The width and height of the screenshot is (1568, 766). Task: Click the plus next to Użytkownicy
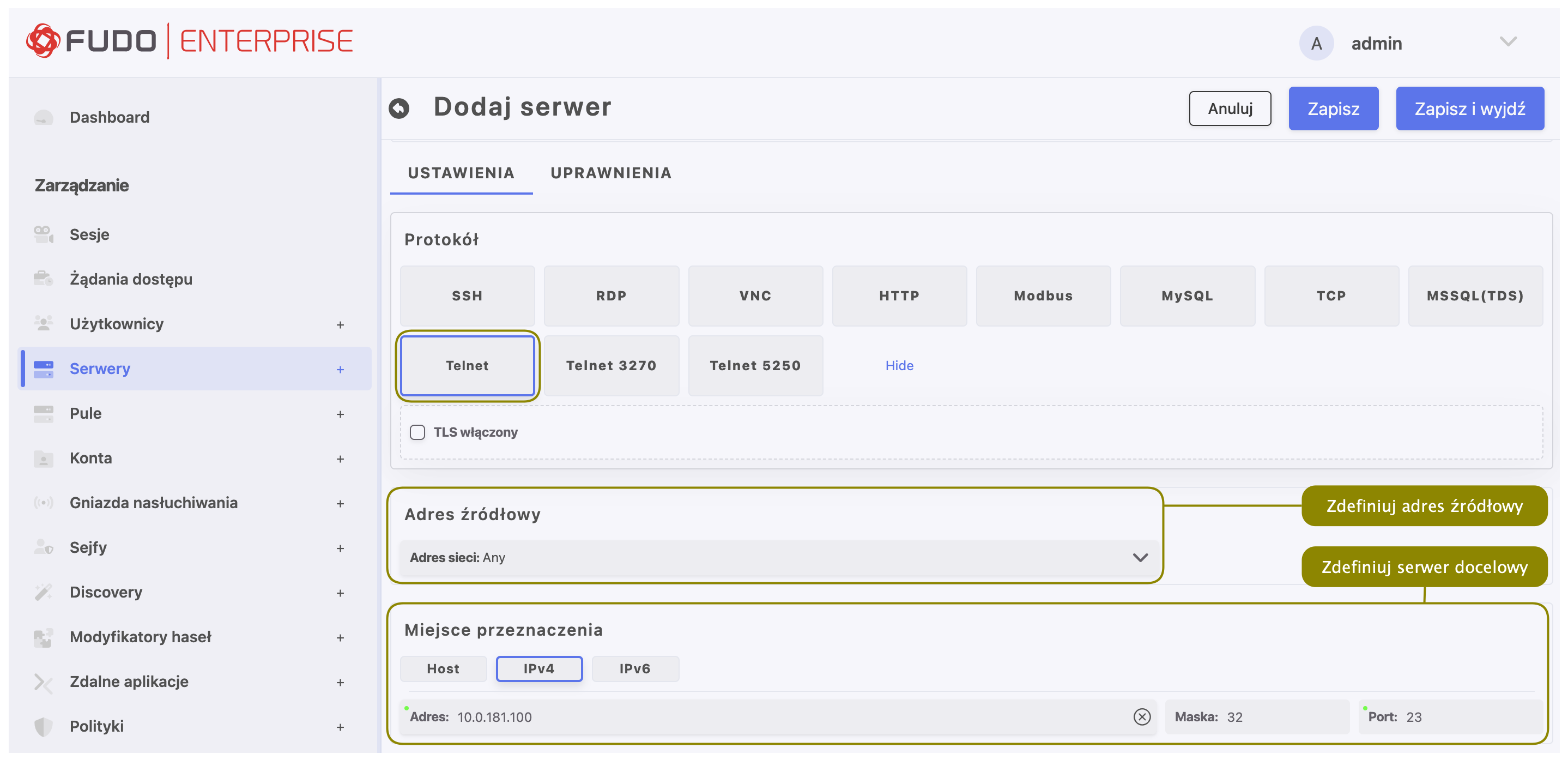[340, 324]
